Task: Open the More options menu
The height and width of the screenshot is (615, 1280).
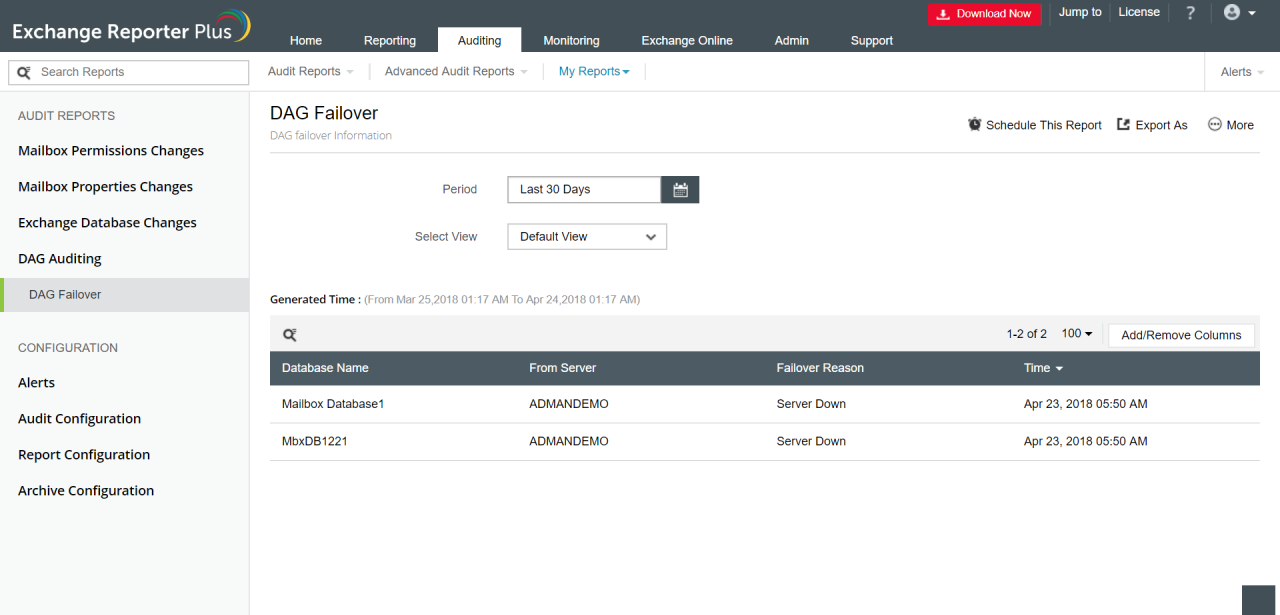Action: pos(1231,125)
